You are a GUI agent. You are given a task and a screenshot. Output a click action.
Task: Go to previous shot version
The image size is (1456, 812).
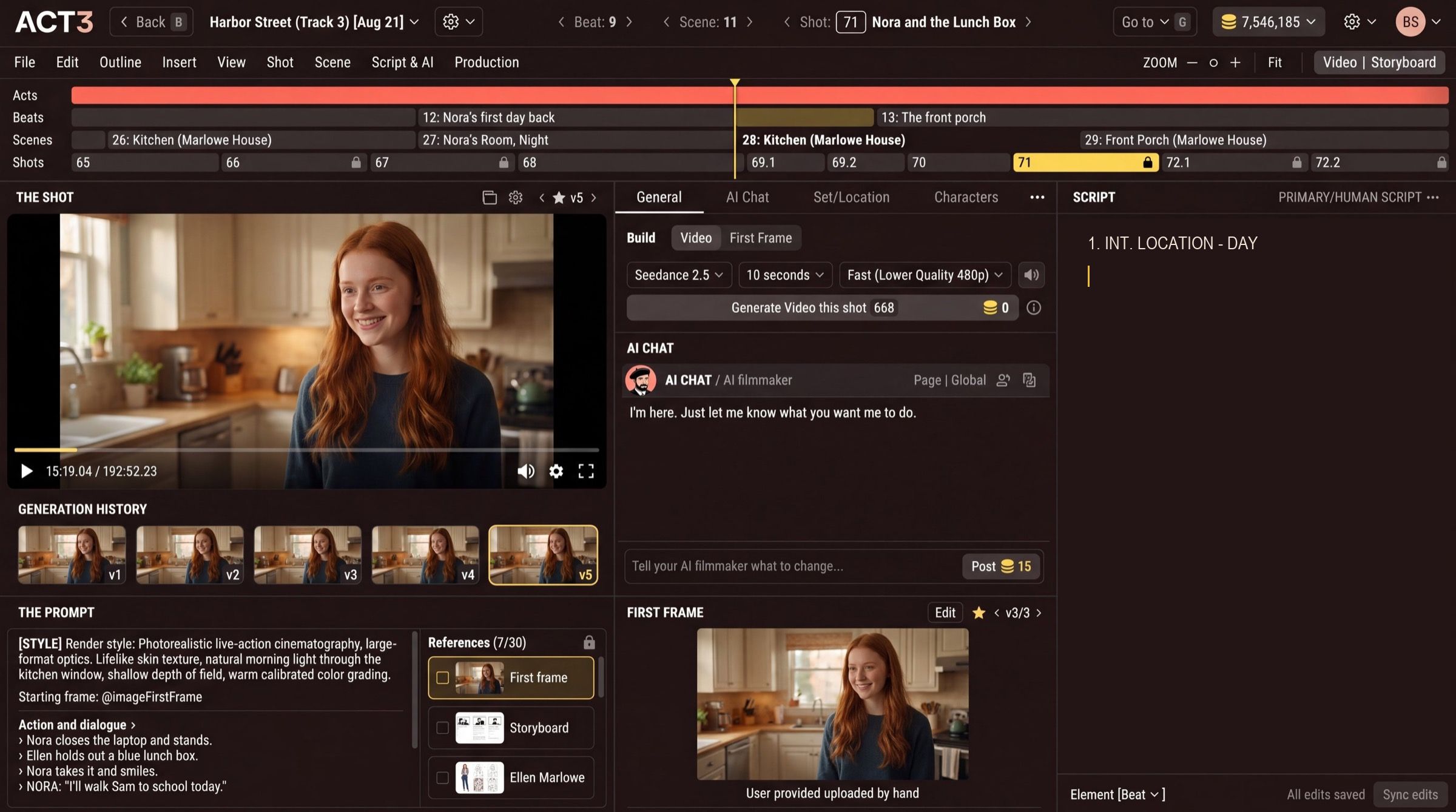pyautogui.click(x=542, y=198)
